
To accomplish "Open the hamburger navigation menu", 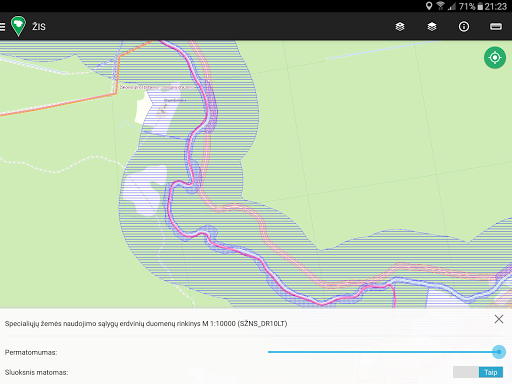I will (2, 27).
